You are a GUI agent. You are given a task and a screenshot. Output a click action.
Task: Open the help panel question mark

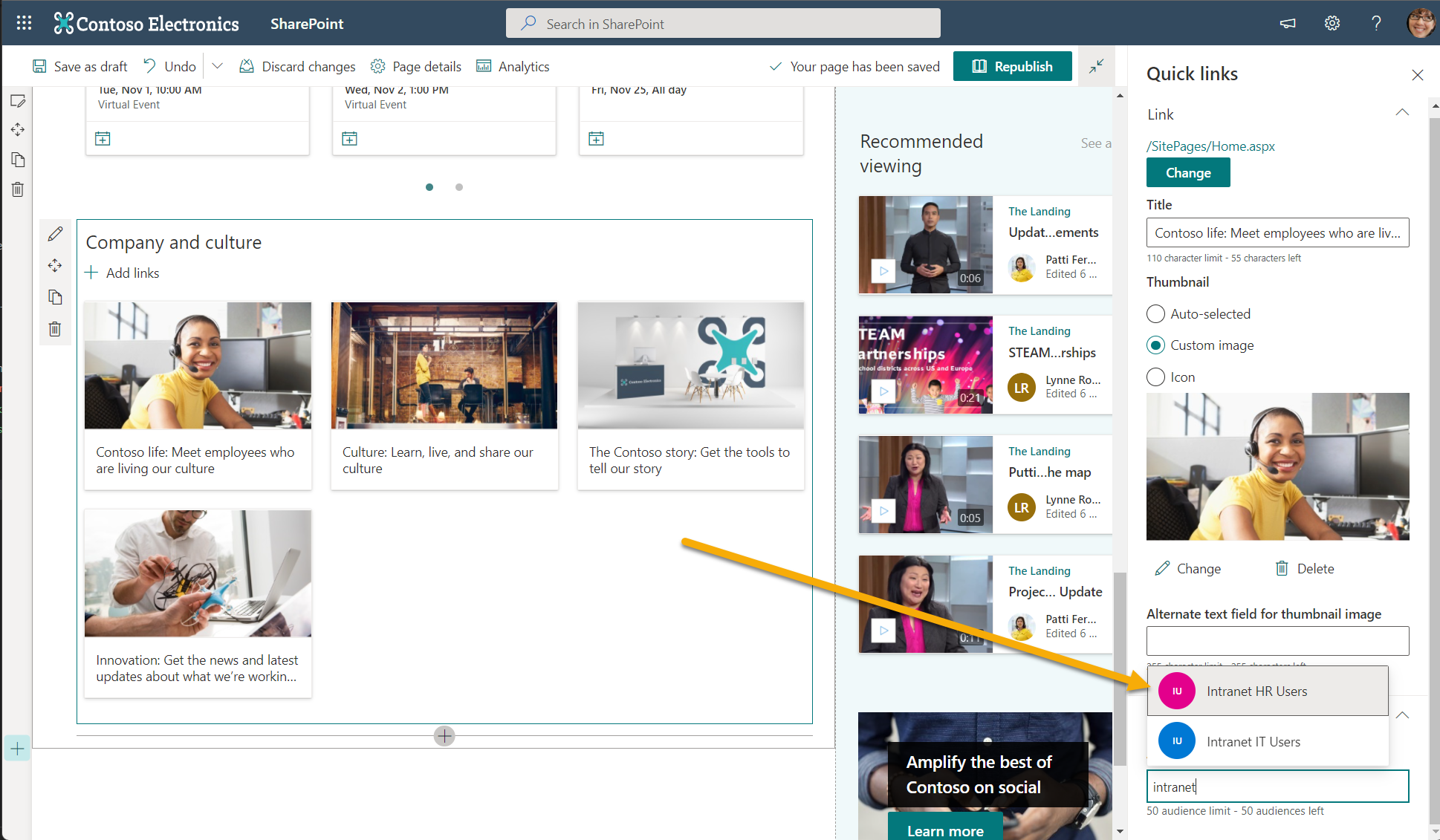click(1376, 23)
